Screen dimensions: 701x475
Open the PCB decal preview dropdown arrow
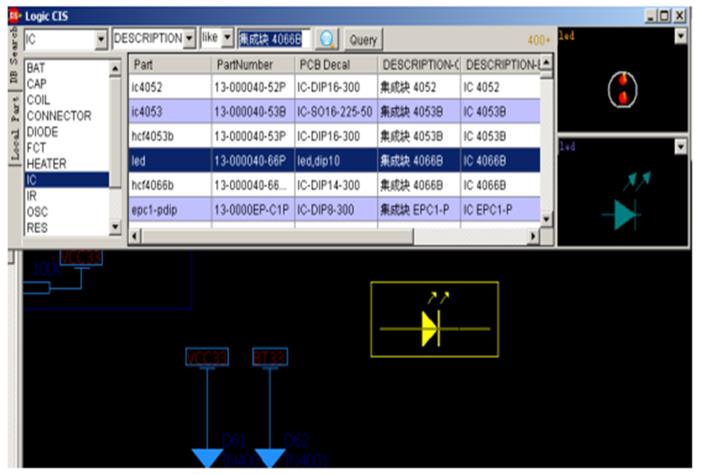[680, 35]
